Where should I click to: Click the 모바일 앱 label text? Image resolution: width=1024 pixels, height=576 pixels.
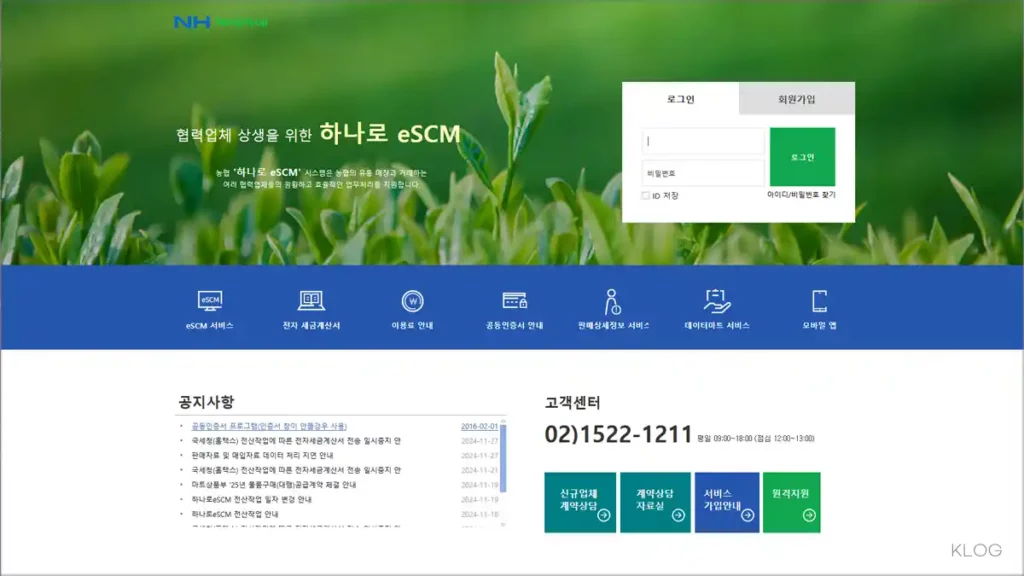pyautogui.click(x=819, y=325)
